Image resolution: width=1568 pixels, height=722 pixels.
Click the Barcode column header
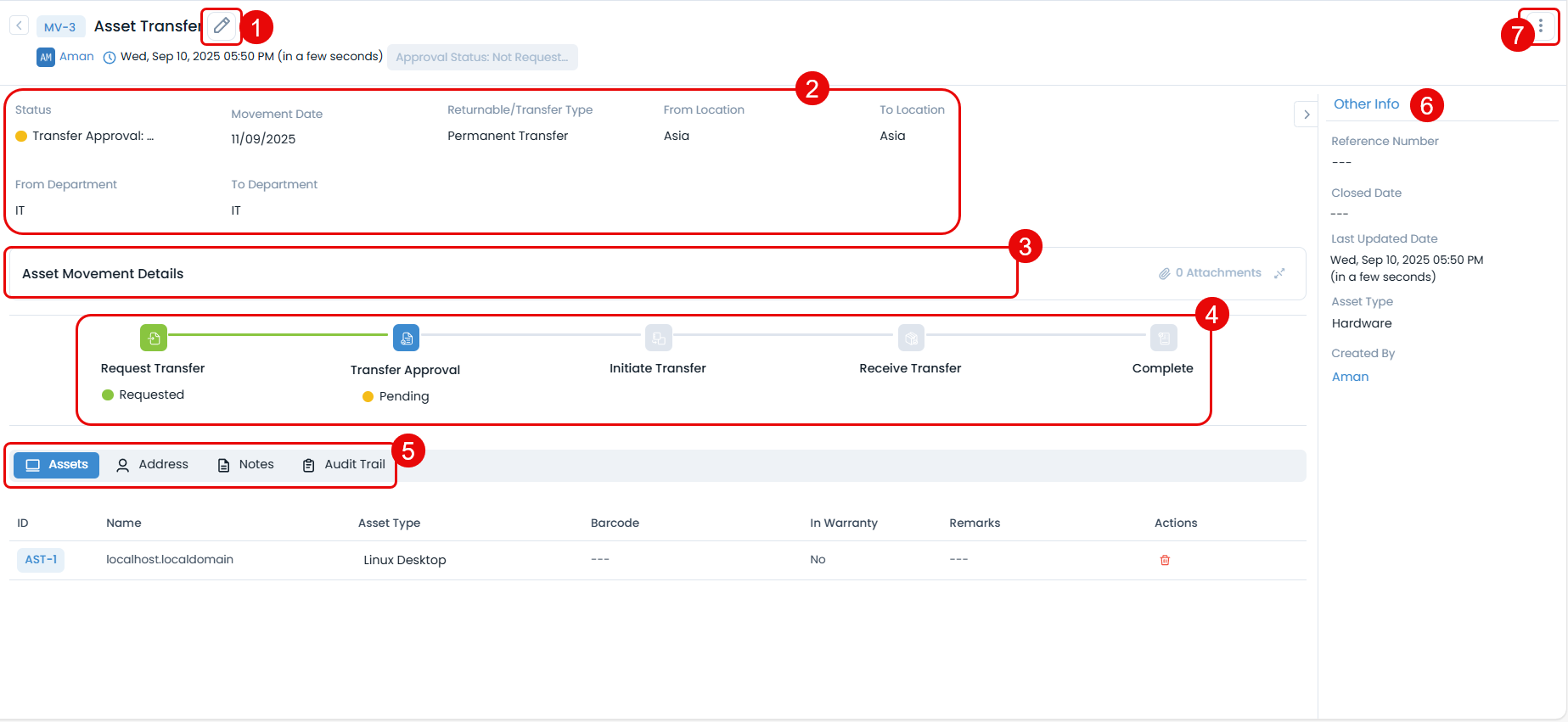615,523
